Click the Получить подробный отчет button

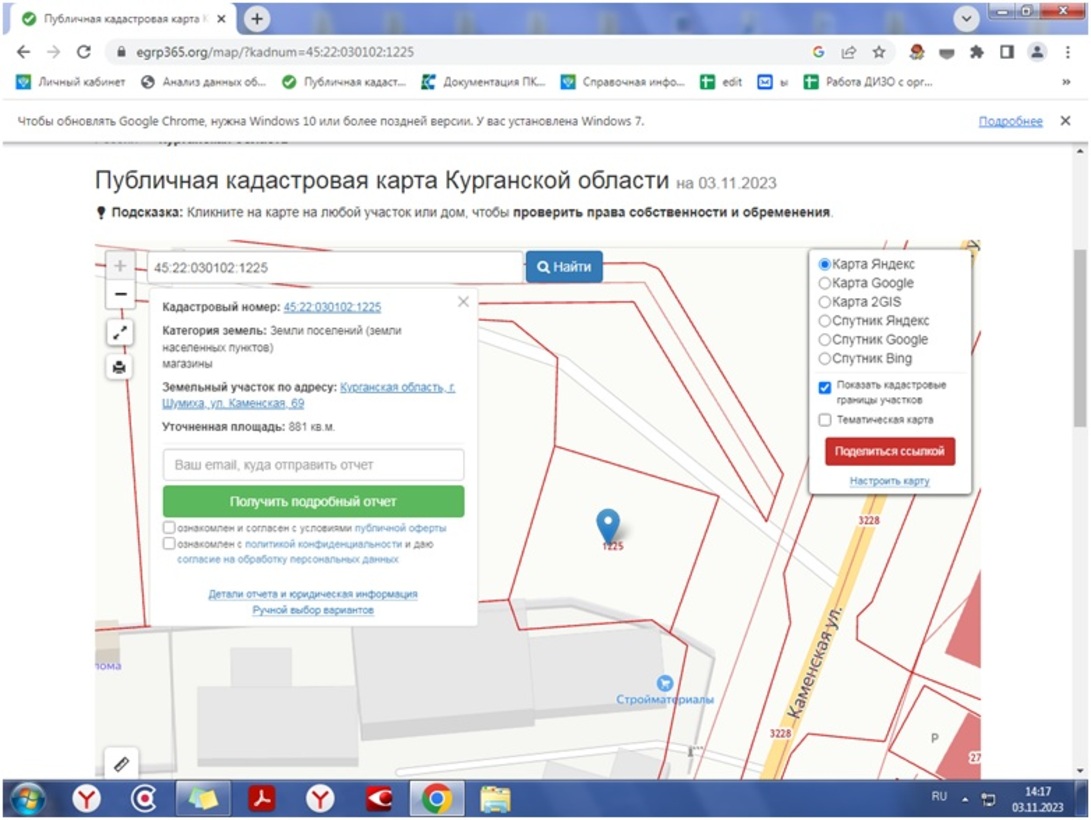tap(313, 501)
